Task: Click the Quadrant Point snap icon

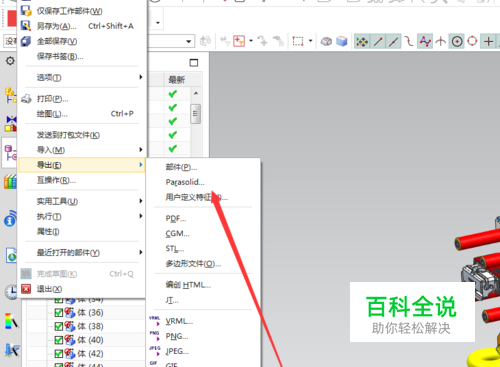Action: [472, 42]
